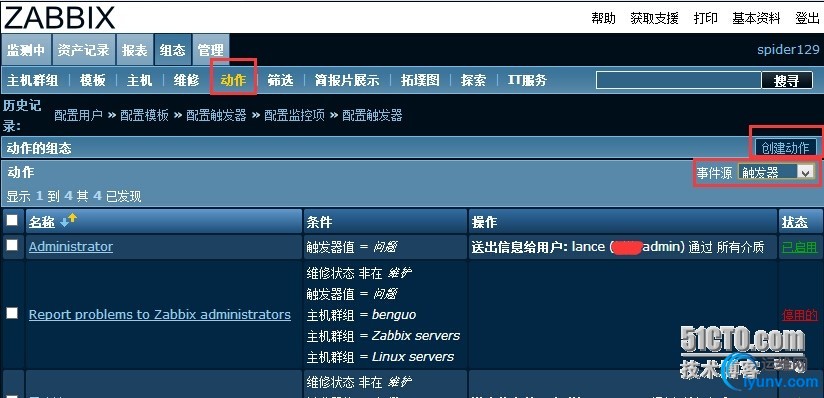Image resolution: width=824 pixels, height=398 pixels.
Task: Open the Administrator action link
Action: point(71,246)
